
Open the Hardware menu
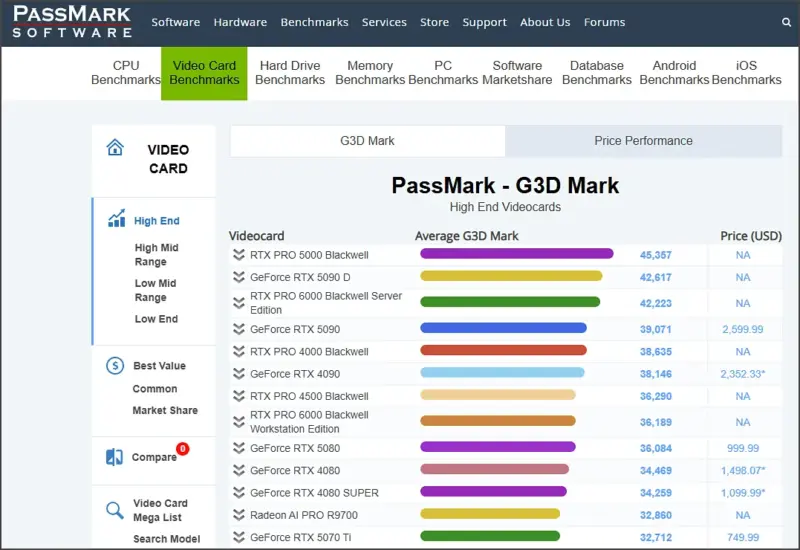click(240, 22)
